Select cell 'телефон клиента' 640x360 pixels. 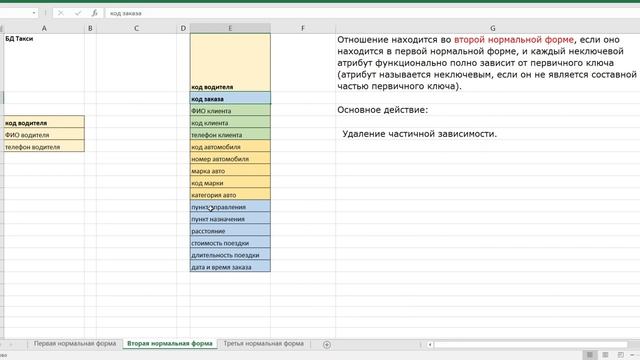coord(230,134)
